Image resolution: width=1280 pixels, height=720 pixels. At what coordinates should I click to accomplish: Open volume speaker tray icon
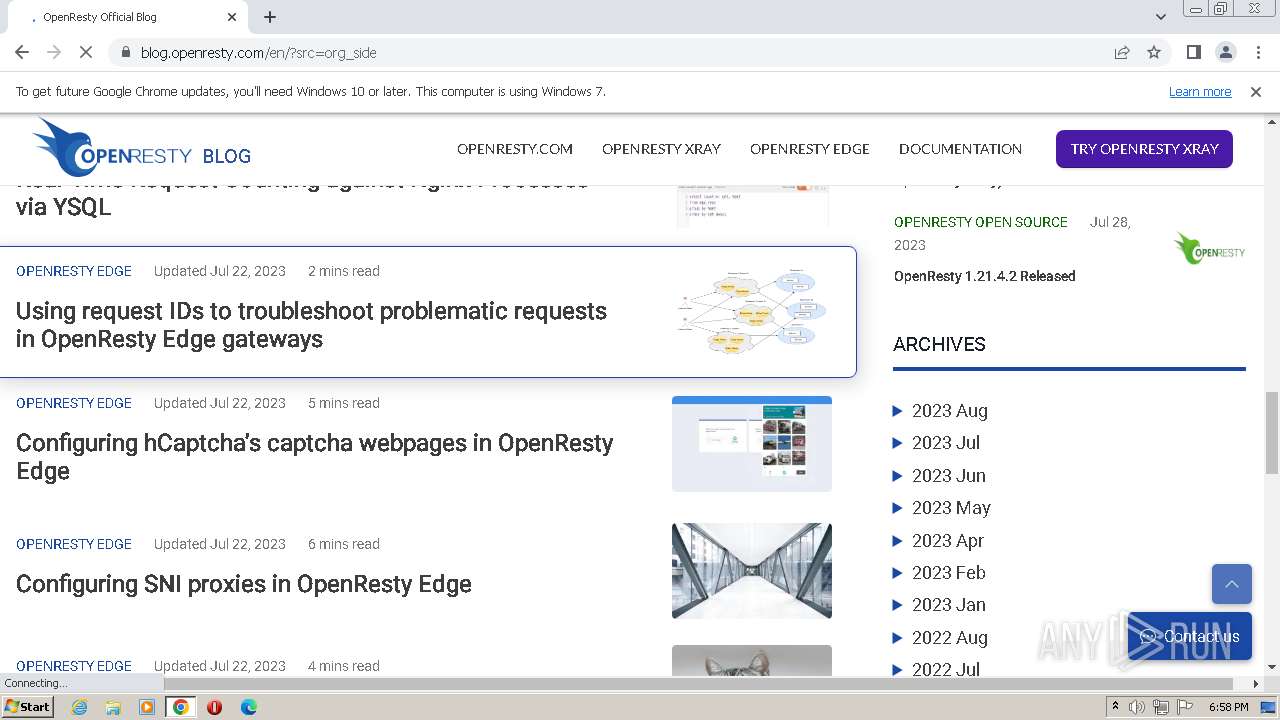(1137, 707)
